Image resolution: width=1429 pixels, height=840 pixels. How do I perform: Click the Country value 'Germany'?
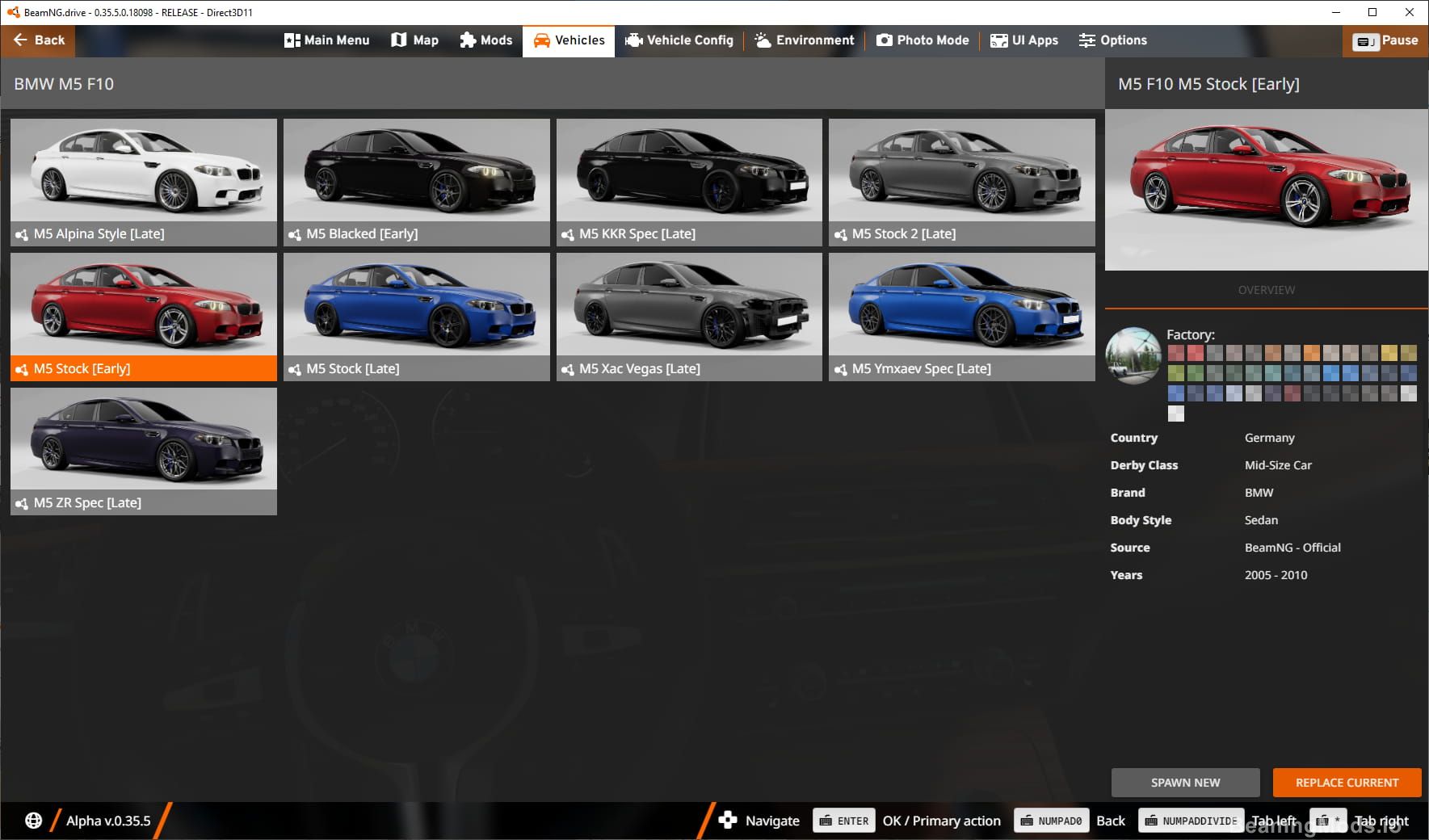coord(1269,438)
